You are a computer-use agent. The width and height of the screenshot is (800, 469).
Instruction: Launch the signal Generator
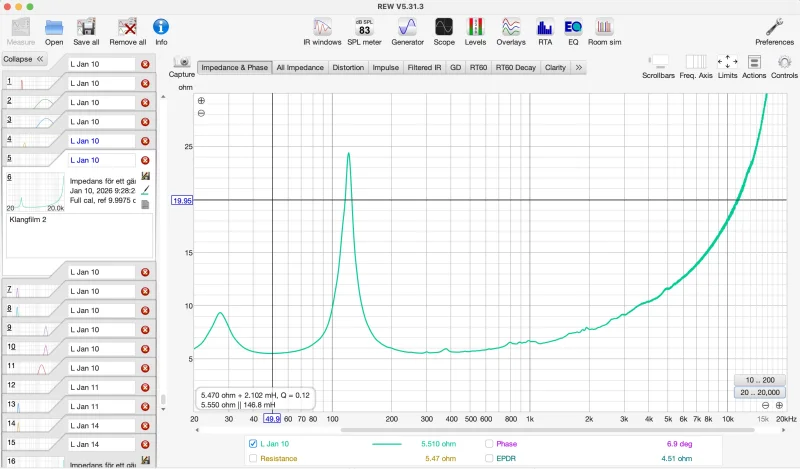(x=407, y=30)
